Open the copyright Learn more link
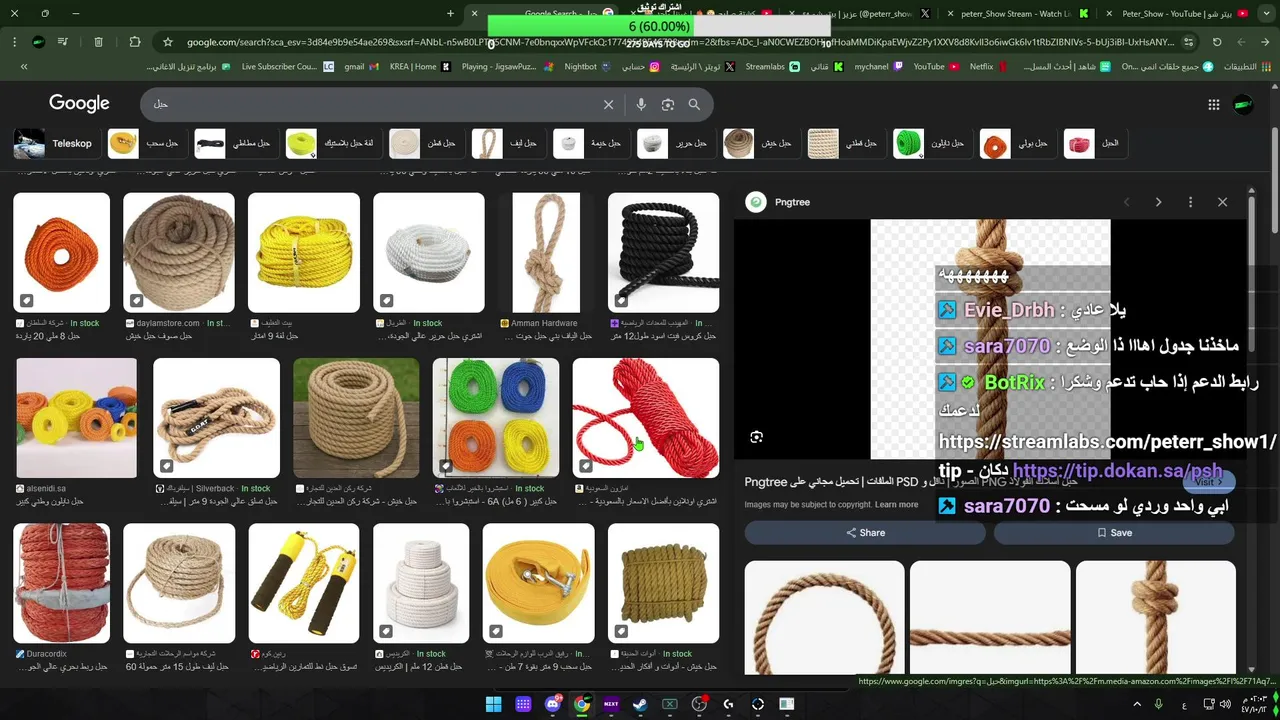1280x720 pixels. tap(896, 504)
